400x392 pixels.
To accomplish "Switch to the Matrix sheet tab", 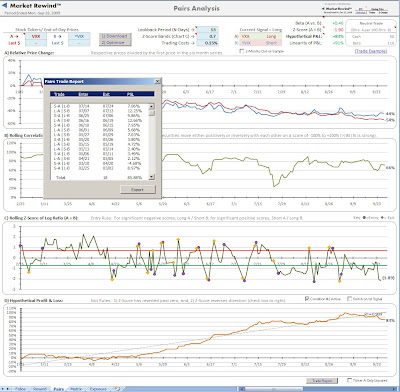I will [76, 389].
